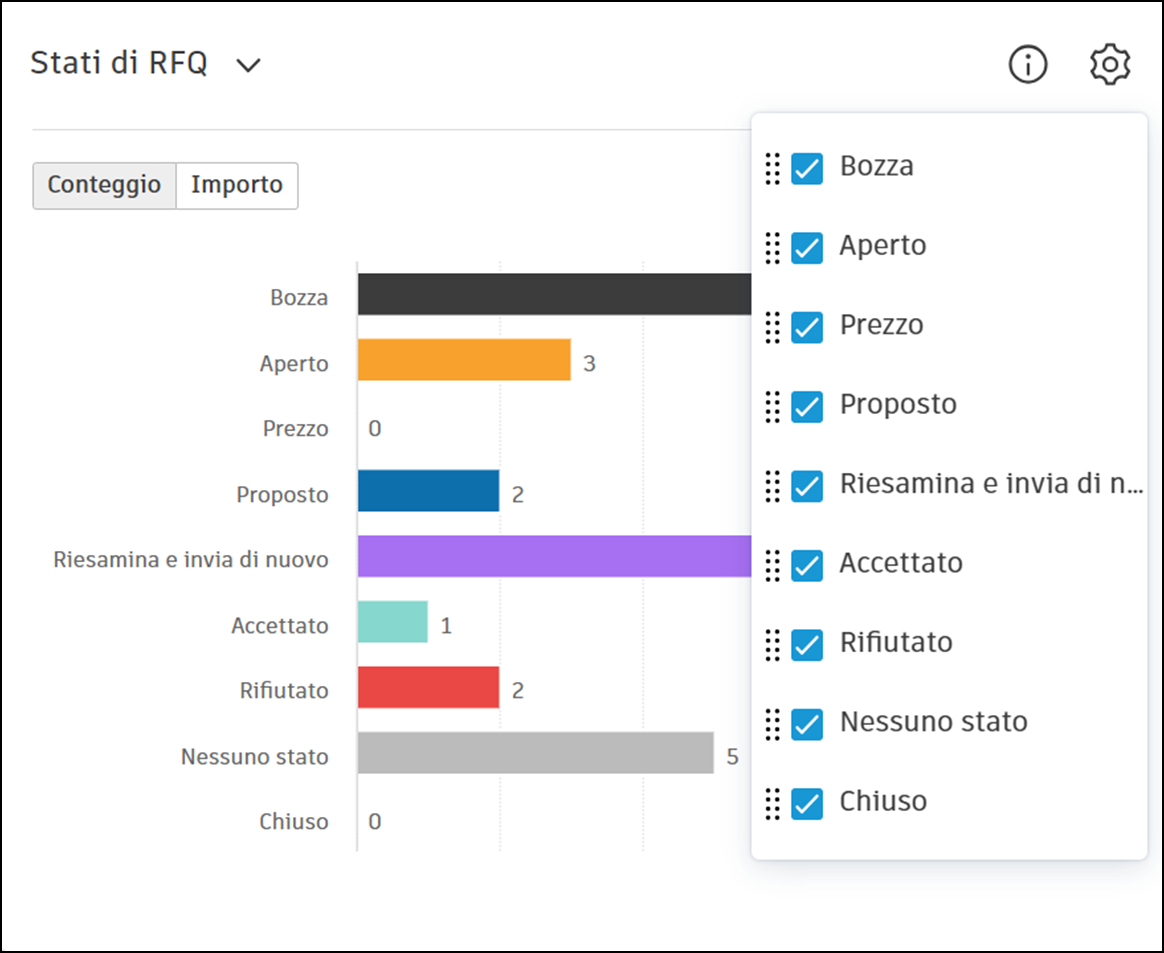
Task: Grab the drag handle beside Nessuno stato
Action: pos(772,724)
